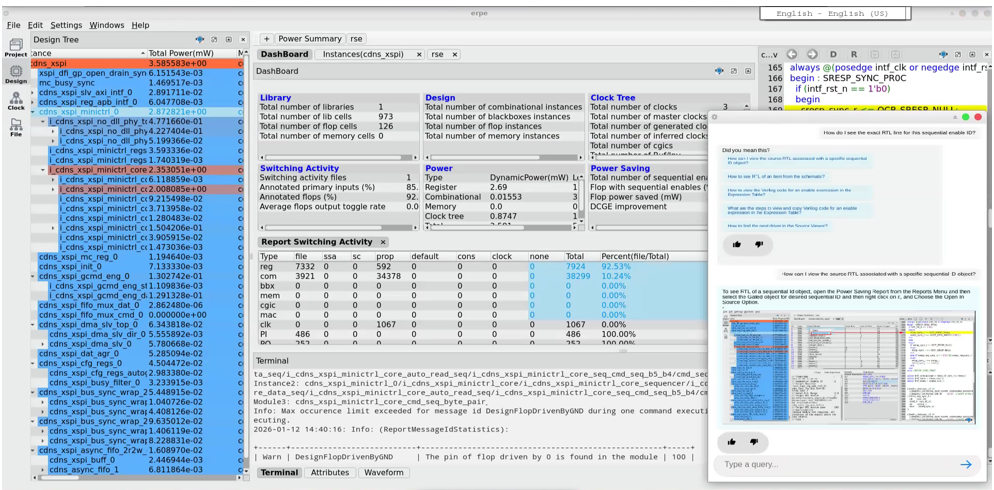The height and width of the screenshot is (490, 994).
Task: Expand the cdns_xspi_slv_axi_intf_0 node
Action: click(34, 93)
